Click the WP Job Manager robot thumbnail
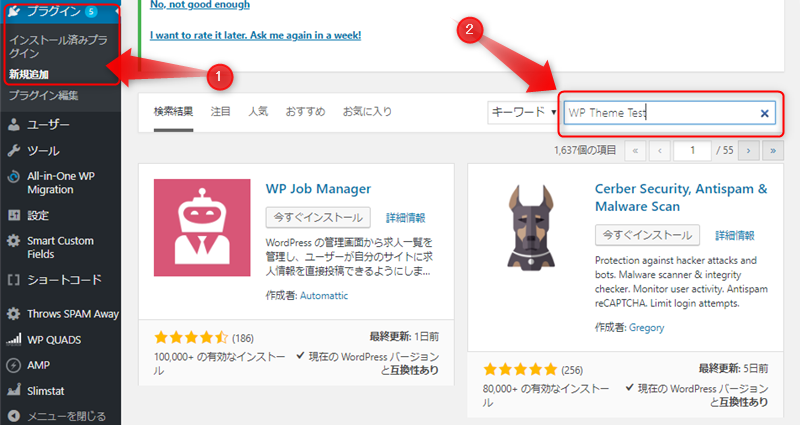Viewport: 800px width, 425px height. coord(202,228)
